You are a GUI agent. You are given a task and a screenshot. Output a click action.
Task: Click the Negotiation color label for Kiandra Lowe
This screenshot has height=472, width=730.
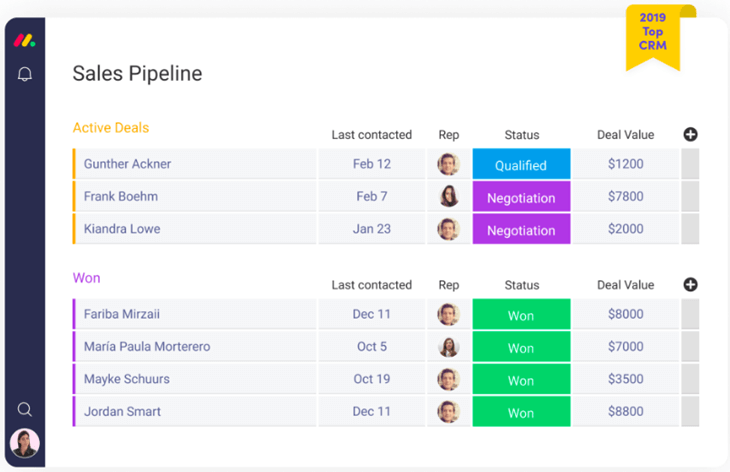[x=521, y=230]
